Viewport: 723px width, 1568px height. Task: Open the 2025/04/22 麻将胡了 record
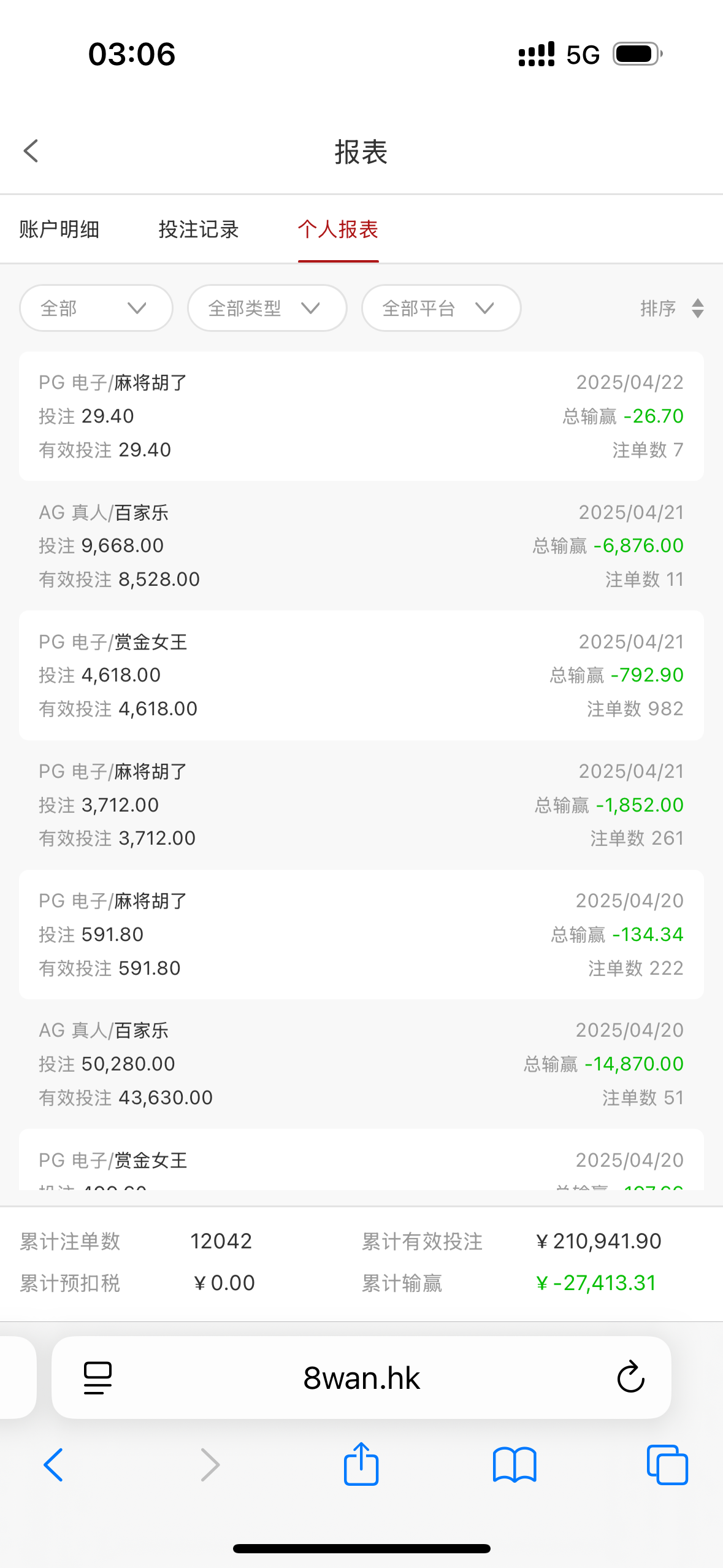[361, 416]
